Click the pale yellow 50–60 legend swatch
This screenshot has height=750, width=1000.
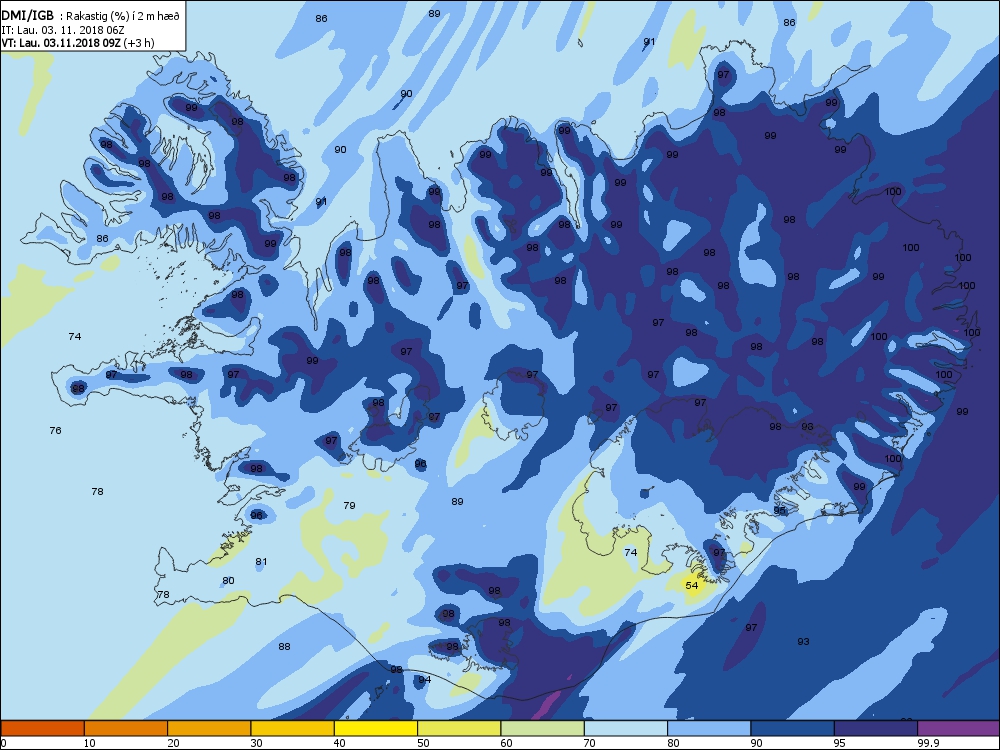(x=459, y=728)
